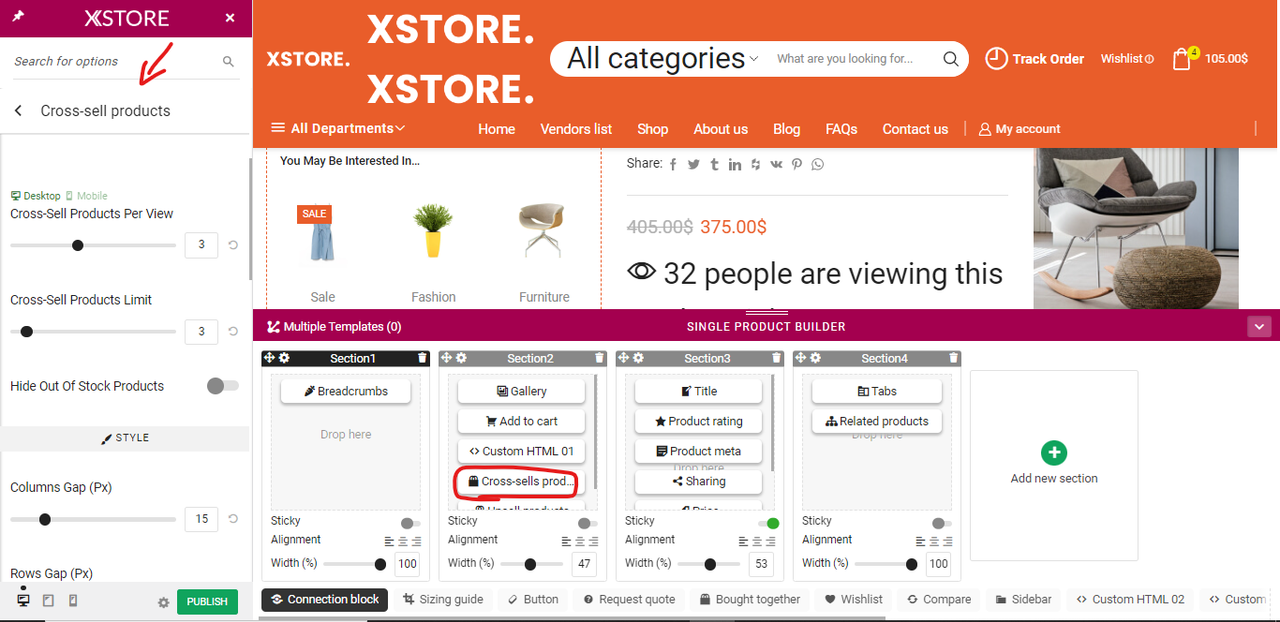Open the cart icon showing 105.00$
The height and width of the screenshot is (622, 1280).
coord(1183,58)
